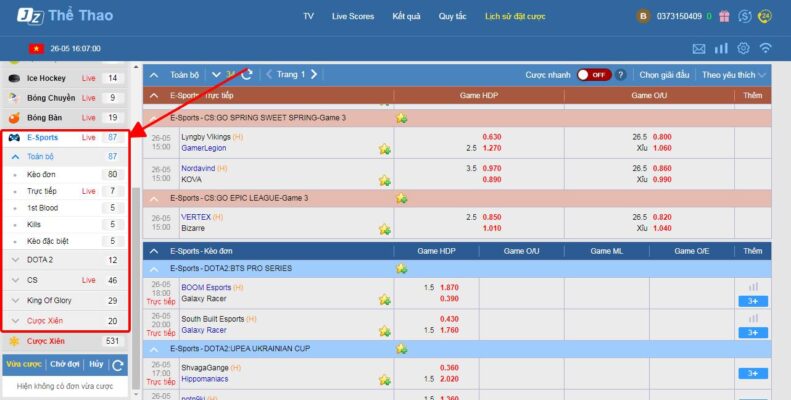This screenshot has height=400, width=791.
Task: Open the 24-hour support icon
Action: point(765,16)
